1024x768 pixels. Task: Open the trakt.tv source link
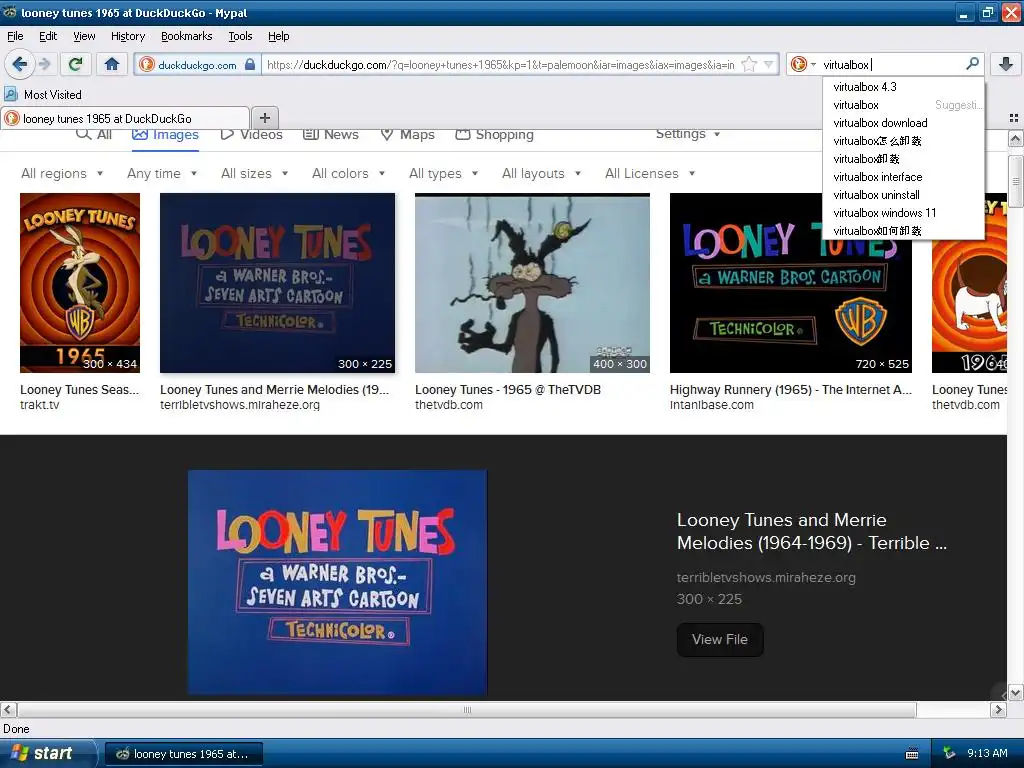pos(40,405)
